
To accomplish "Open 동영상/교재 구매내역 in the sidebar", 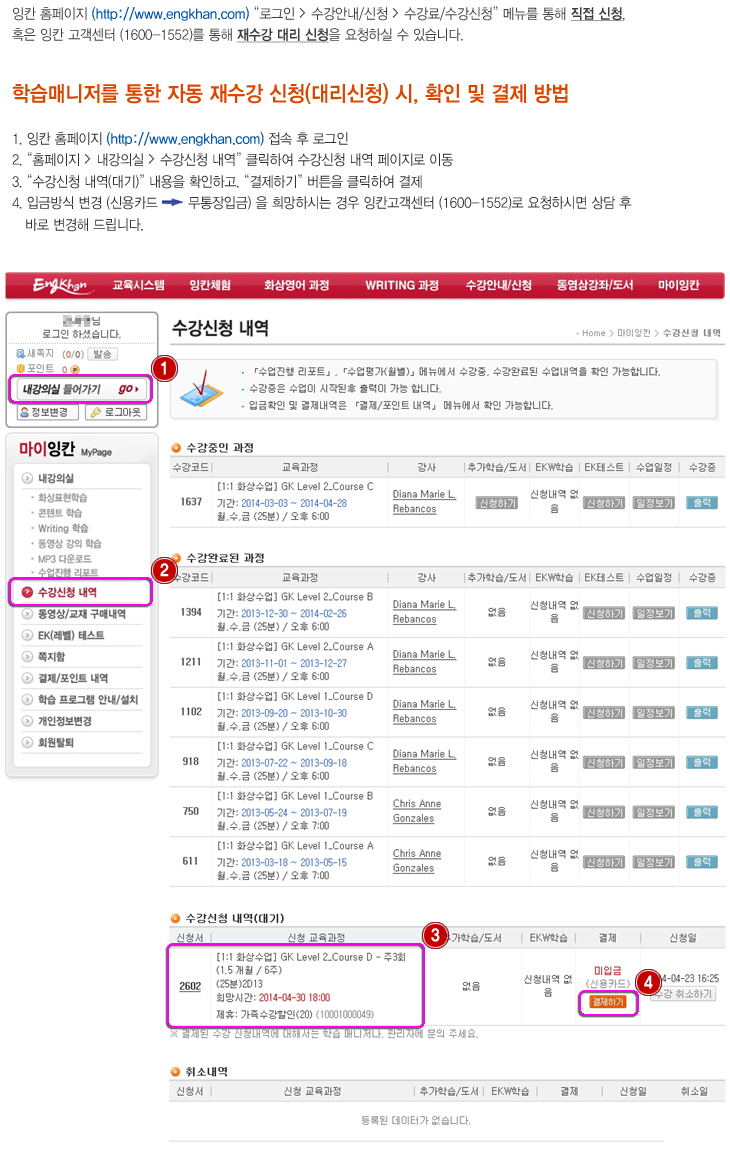I will tap(81, 614).
